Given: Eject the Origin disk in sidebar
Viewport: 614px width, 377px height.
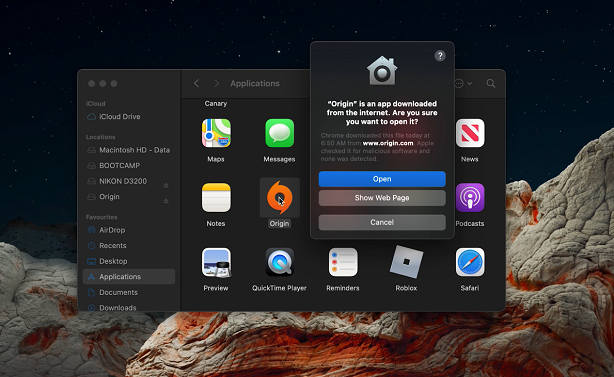Looking at the screenshot, I should point(166,201).
